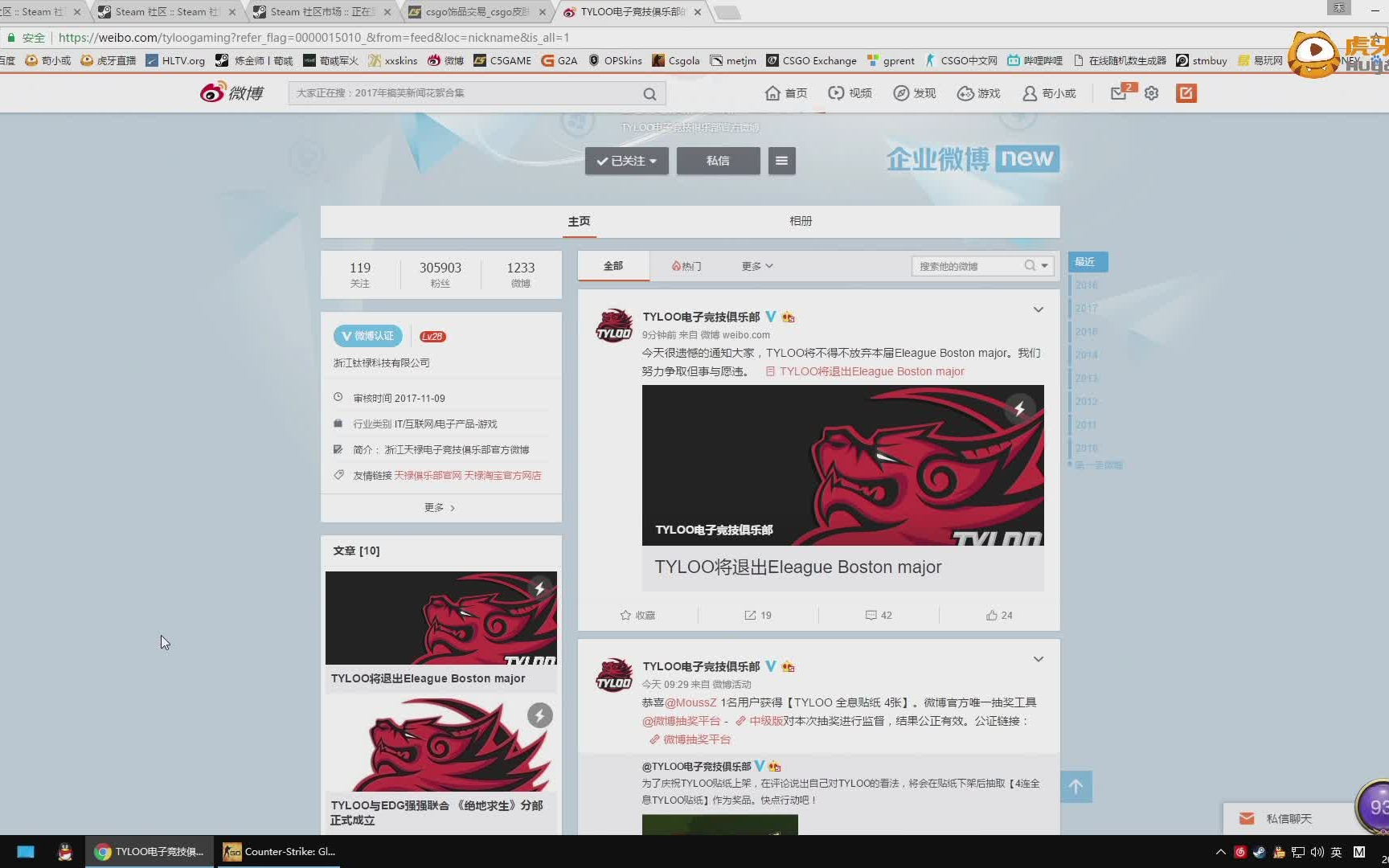
Task: Open the 私信聊天 chat panel
Action: tap(1289, 819)
